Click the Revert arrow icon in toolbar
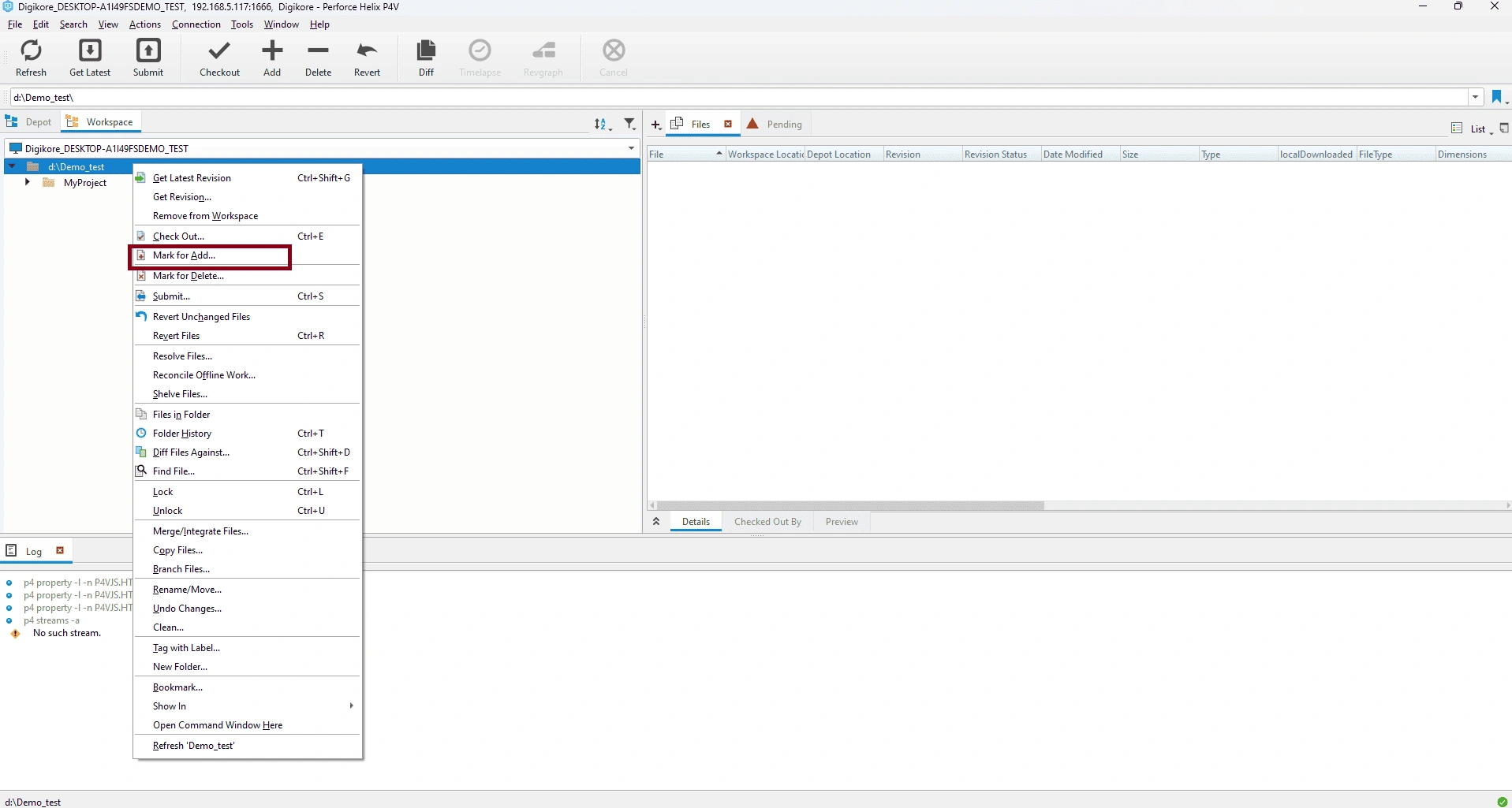Viewport: 1512px width, 808px height. pos(367,51)
